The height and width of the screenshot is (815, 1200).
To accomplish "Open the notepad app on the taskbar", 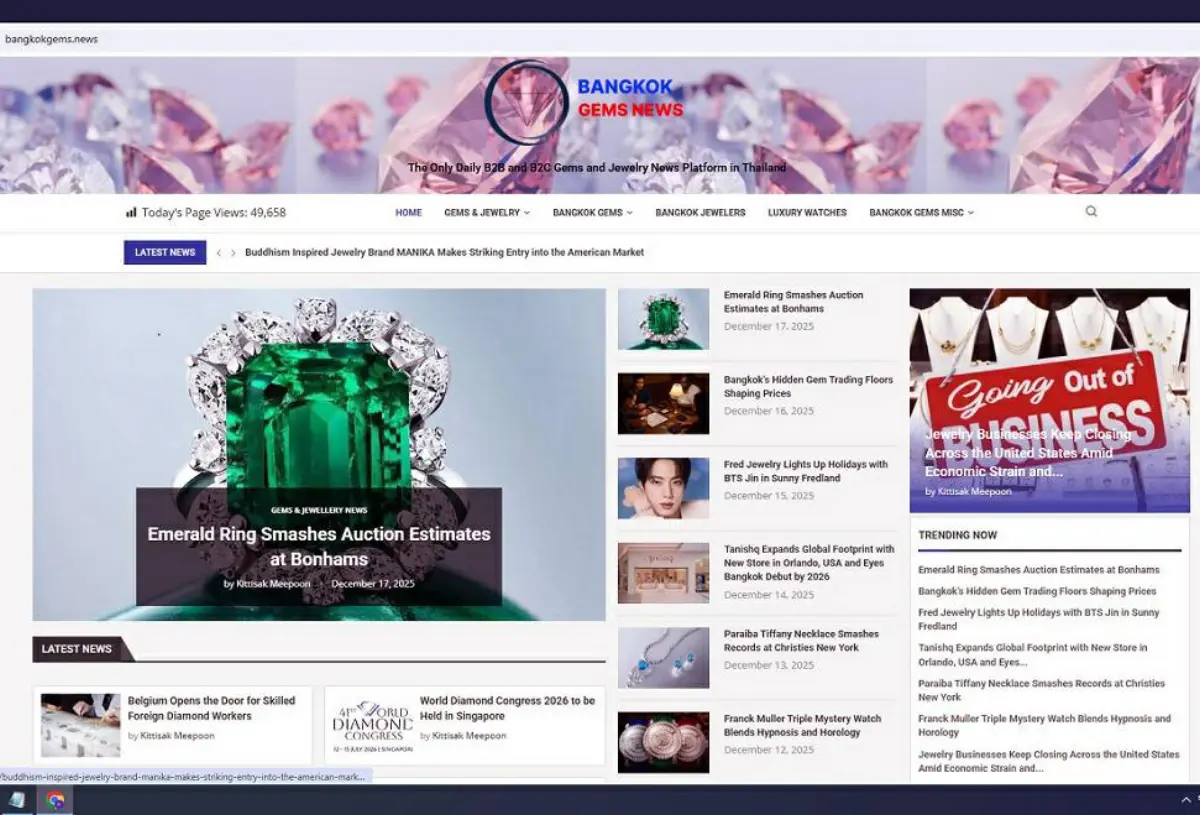I will (x=20, y=800).
